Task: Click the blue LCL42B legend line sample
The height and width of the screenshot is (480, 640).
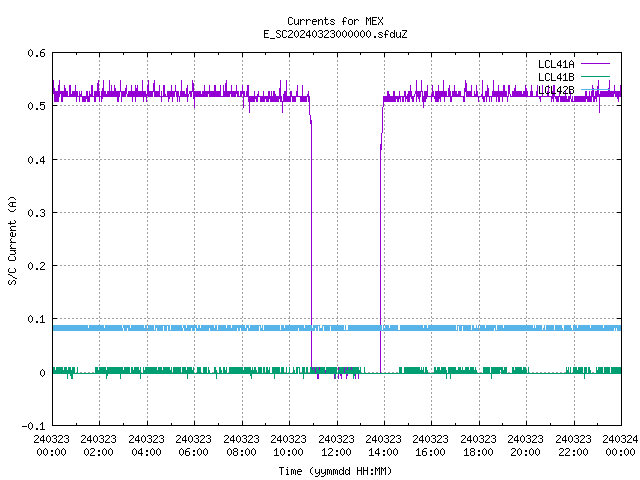Action: (x=595, y=89)
